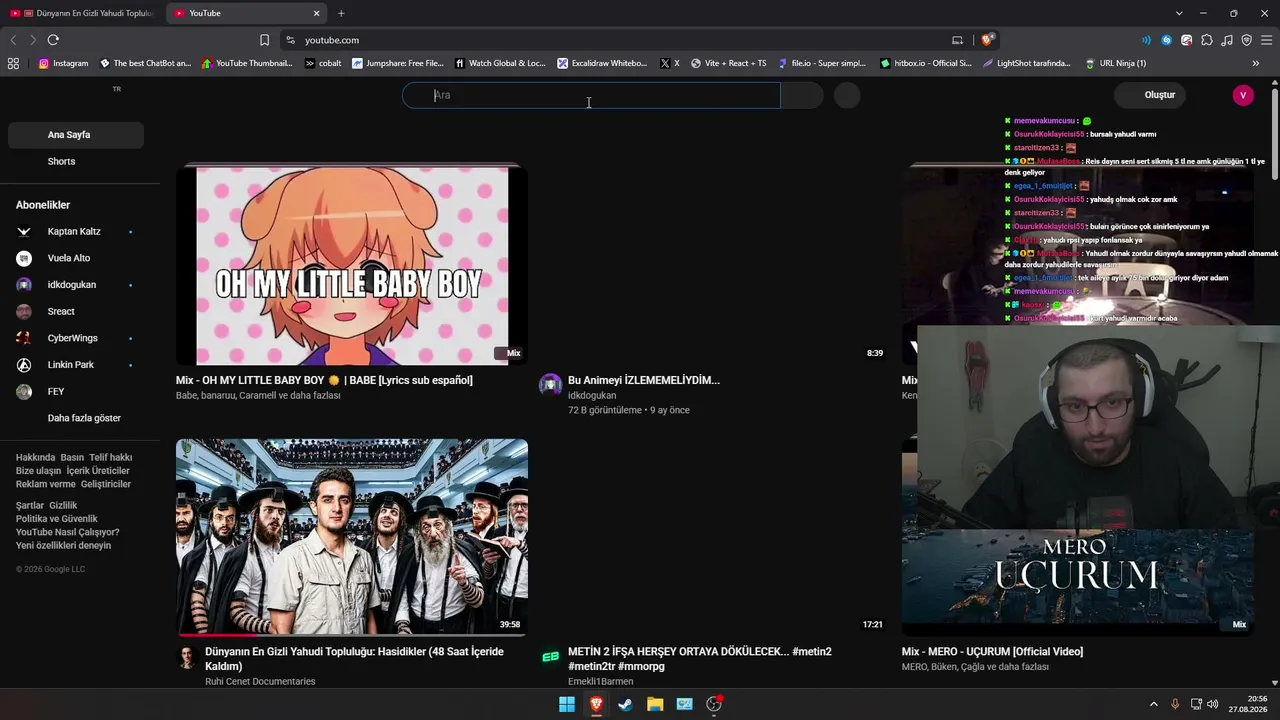Open the Brave Shields lion icon
This screenshot has width=1280, height=720.
pyautogui.click(x=987, y=40)
